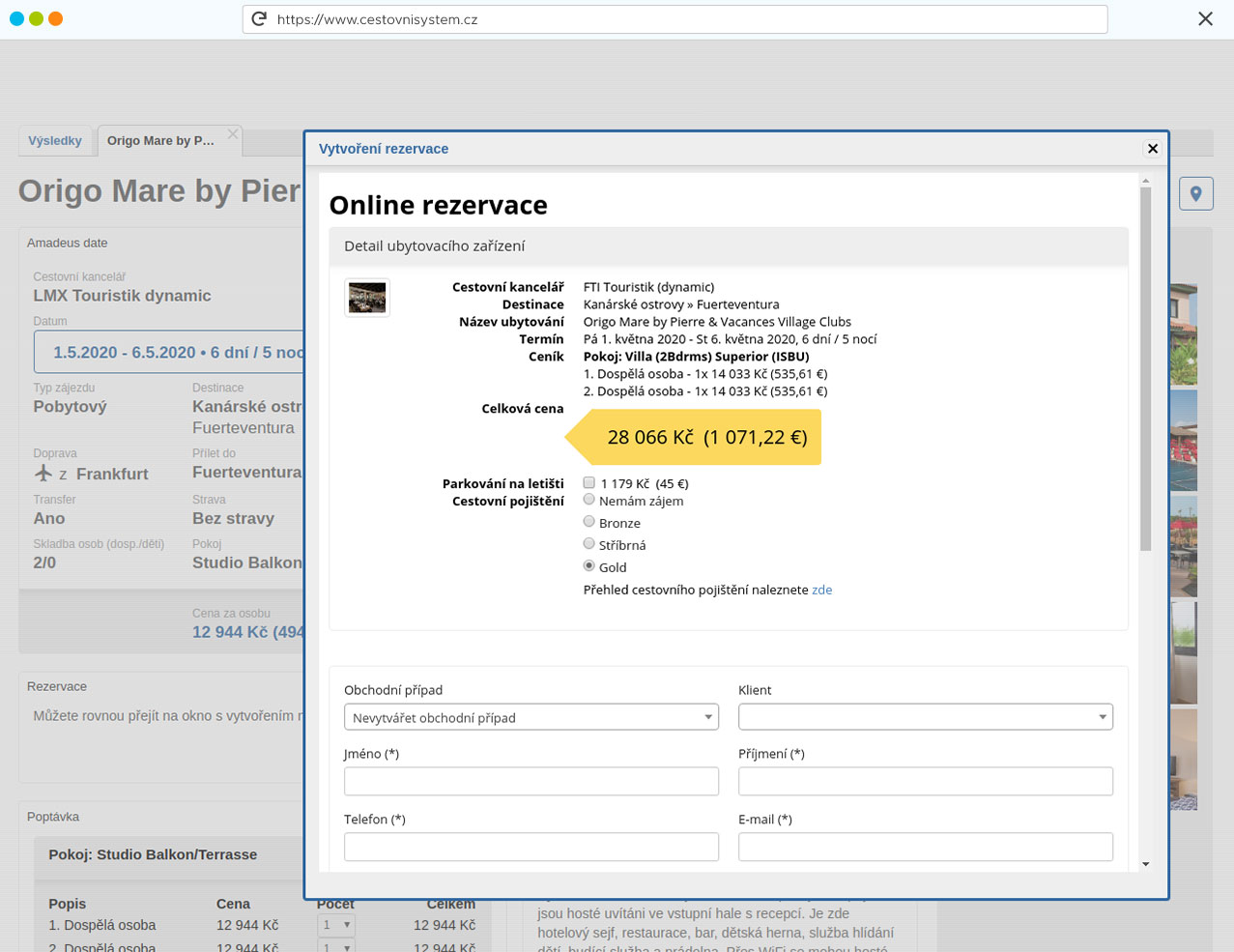Click 'Pokoj: Studio Balkon/Terrasse' heading

(153, 854)
